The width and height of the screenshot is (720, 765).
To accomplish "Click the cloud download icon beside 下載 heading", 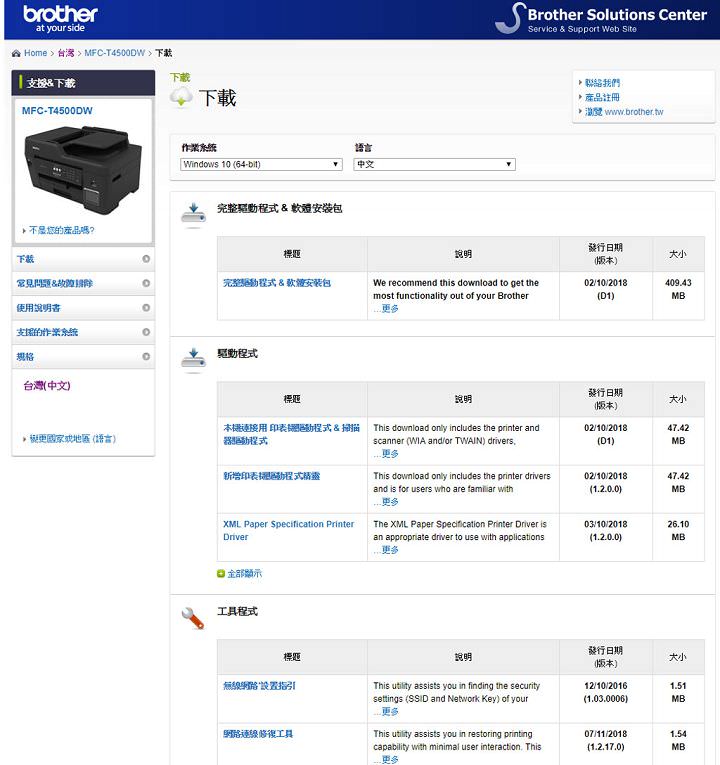I will tap(181, 97).
